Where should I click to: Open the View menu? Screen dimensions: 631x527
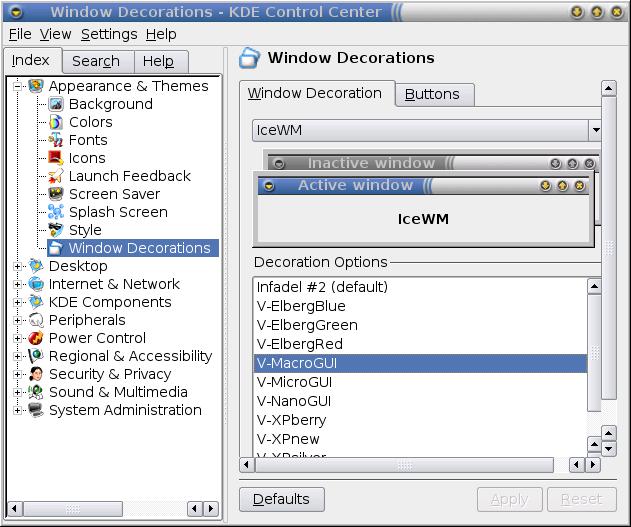click(x=56, y=34)
